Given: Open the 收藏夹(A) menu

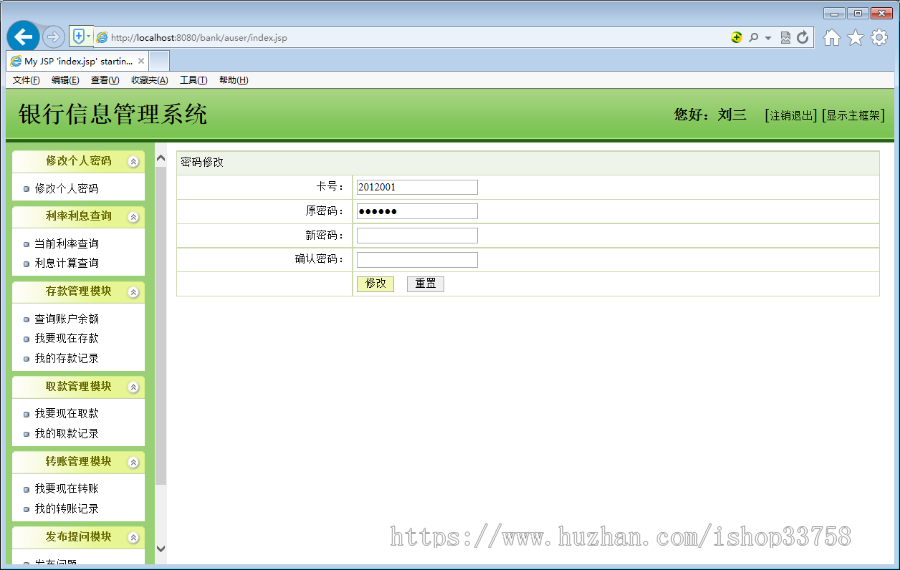Looking at the screenshot, I should click(150, 80).
